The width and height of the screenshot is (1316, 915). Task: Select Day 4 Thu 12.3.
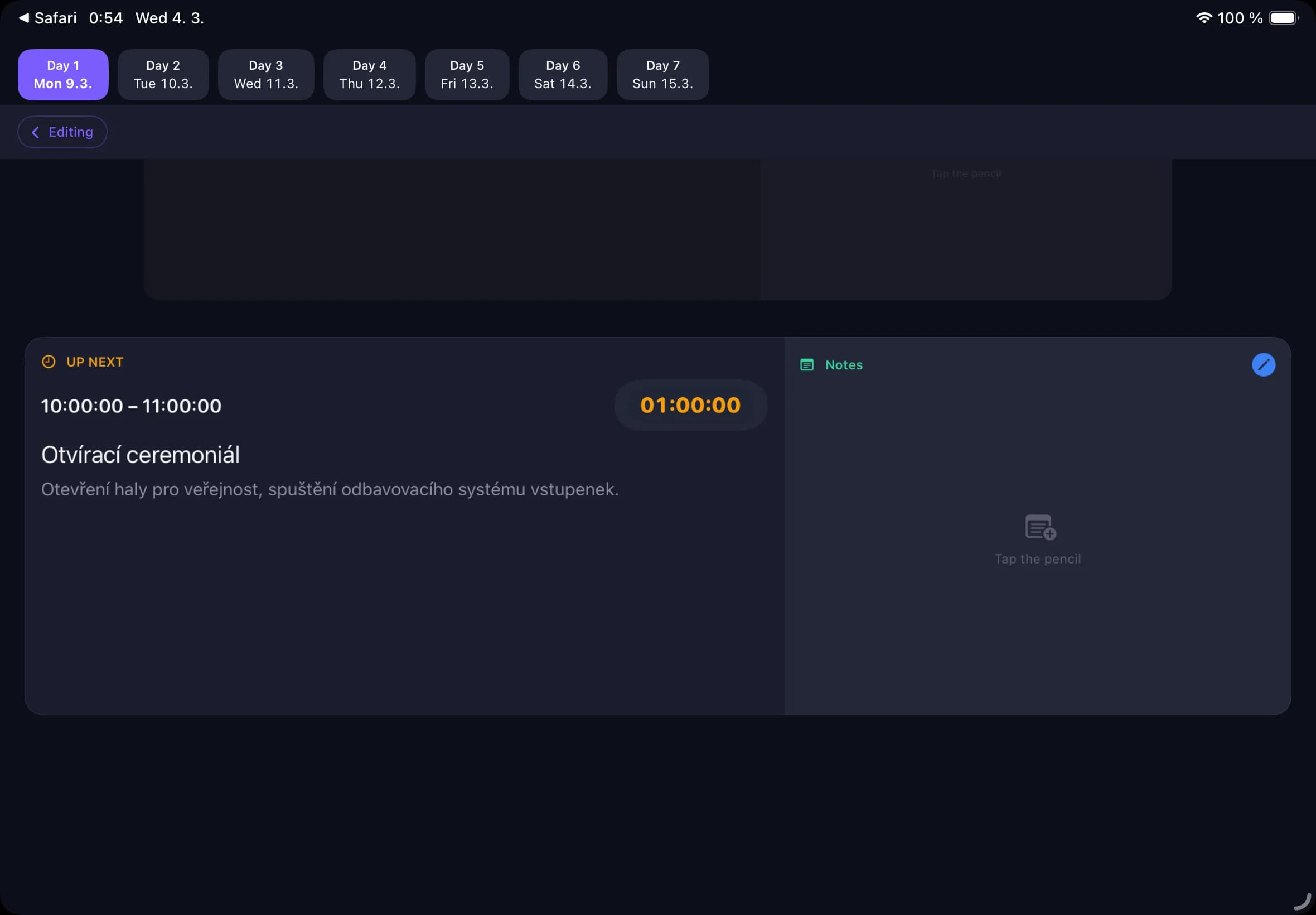click(x=369, y=75)
